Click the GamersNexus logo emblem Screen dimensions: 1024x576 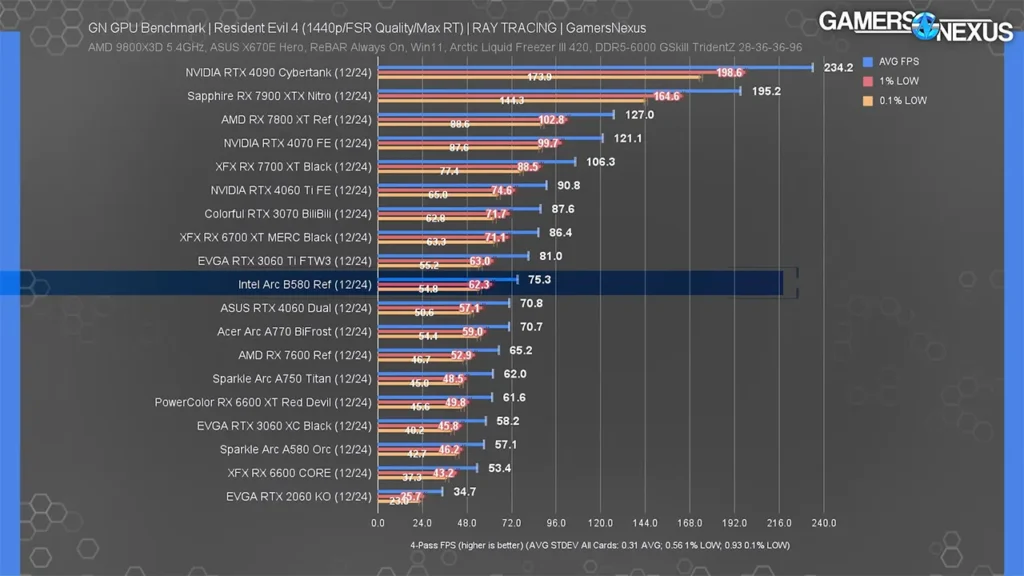(925, 26)
